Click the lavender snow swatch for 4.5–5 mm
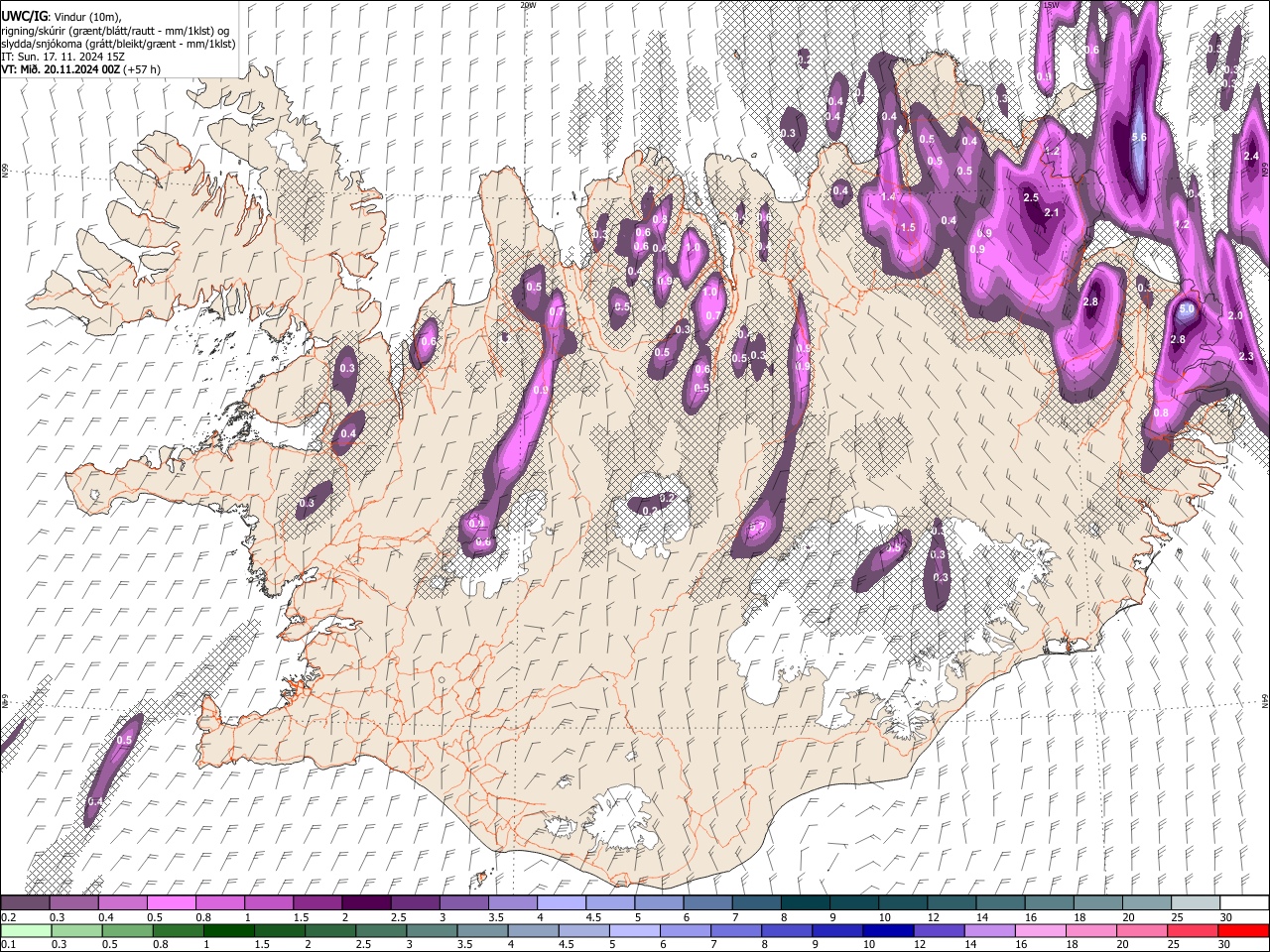Screen dimensions: 1270x952 [609, 902]
